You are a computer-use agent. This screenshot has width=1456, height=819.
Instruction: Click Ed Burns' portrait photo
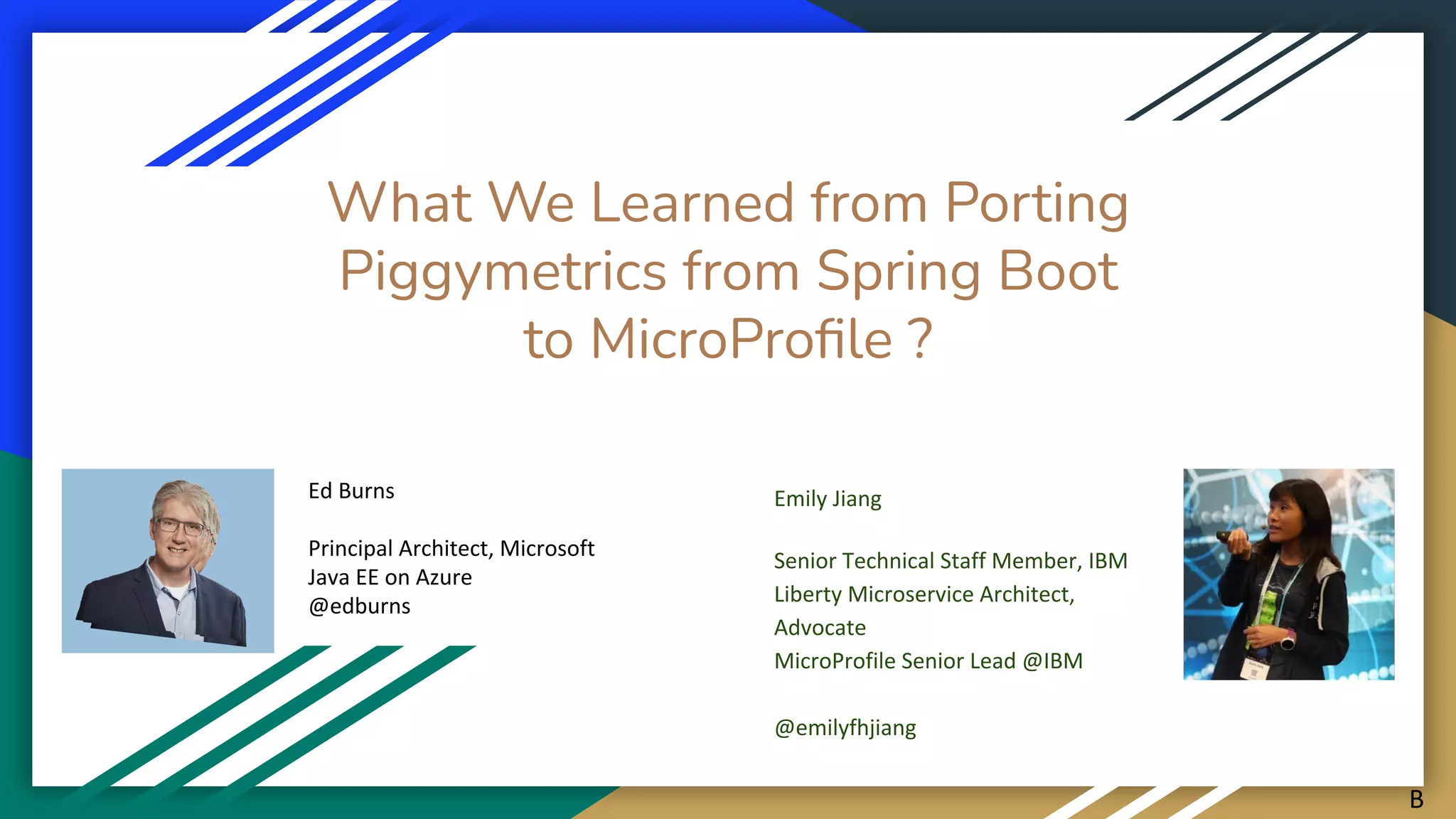coord(168,560)
